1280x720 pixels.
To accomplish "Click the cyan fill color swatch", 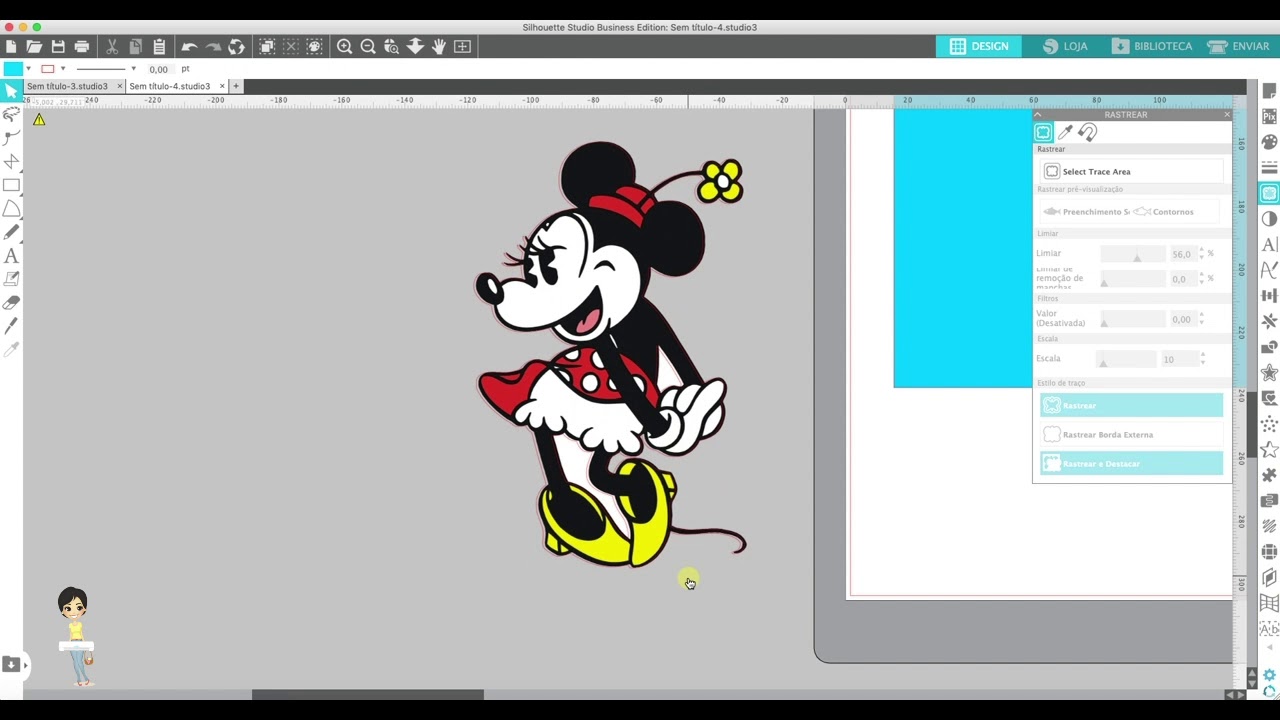I will pyautogui.click(x=13, y=69).
